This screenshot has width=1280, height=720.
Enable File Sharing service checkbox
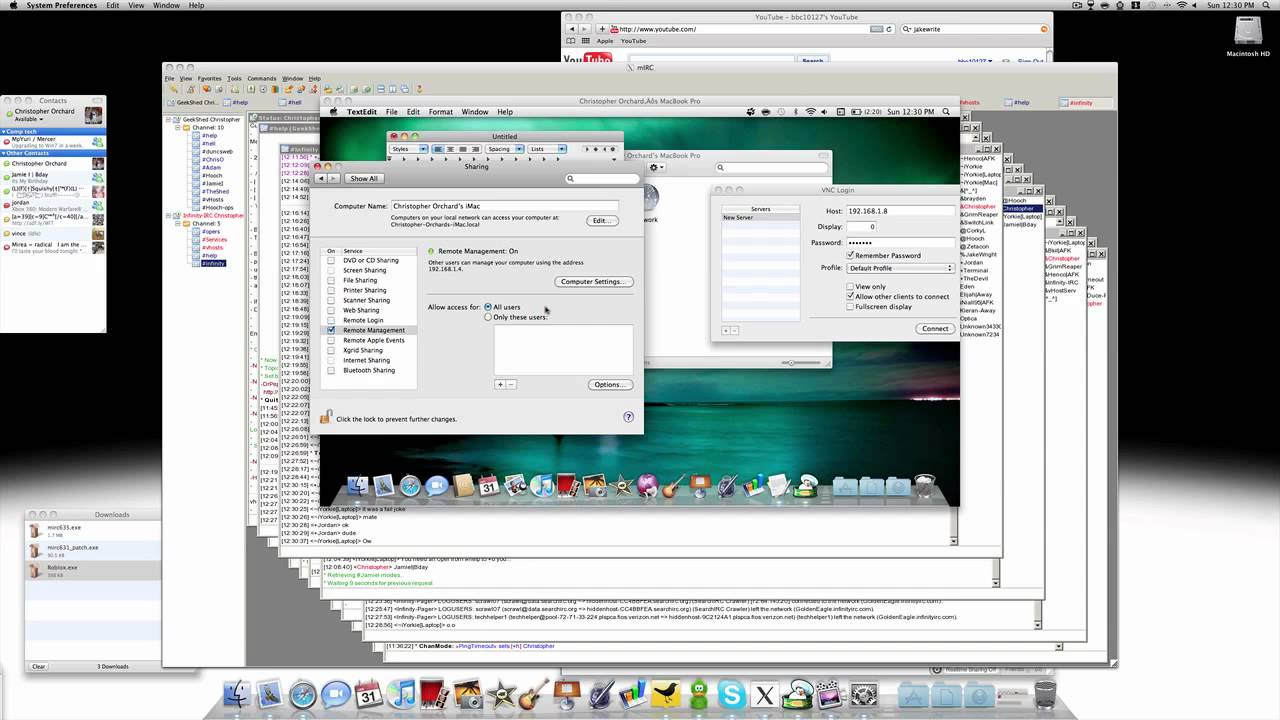tap(331, 280)
